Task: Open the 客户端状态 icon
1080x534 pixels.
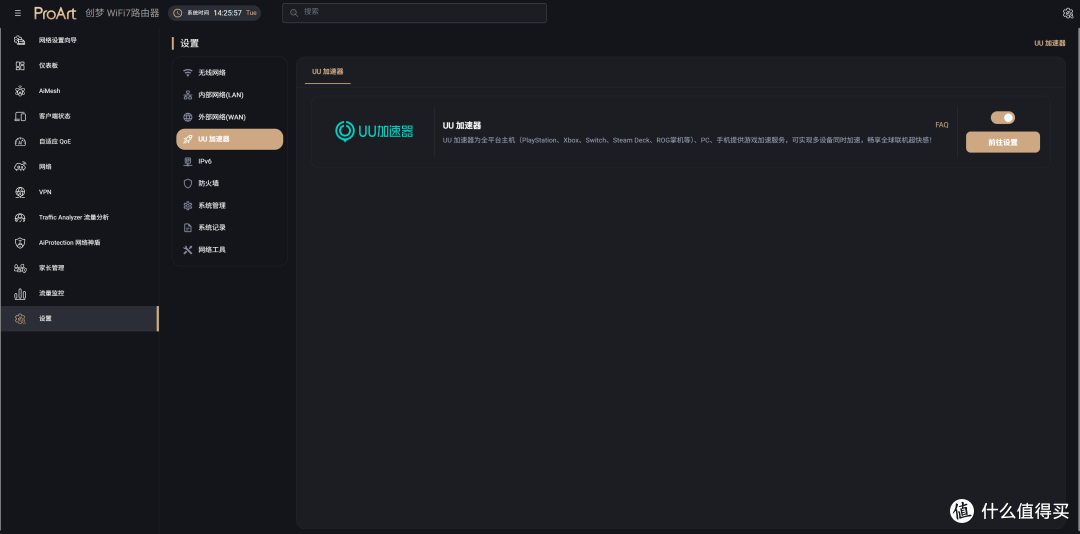Action: point(20,116)
